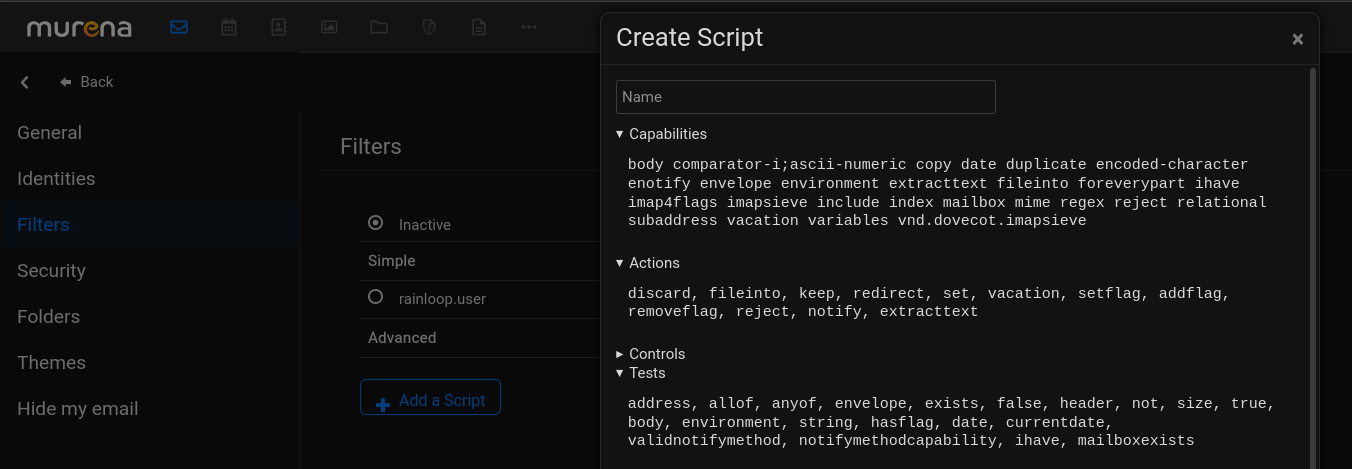This screenshot has height=469, width=1352.
Task: Click the Murena logo
Action: point(79,28)
